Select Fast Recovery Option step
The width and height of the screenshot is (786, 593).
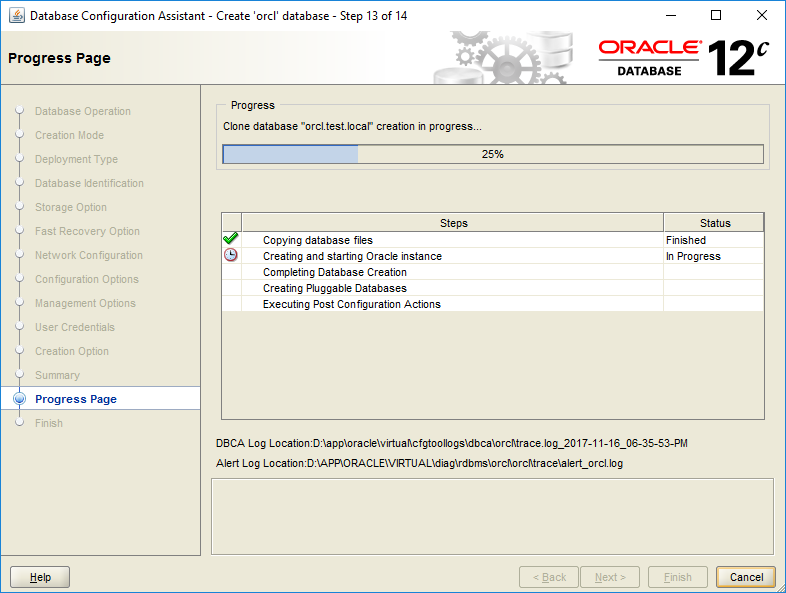[87, 231]
